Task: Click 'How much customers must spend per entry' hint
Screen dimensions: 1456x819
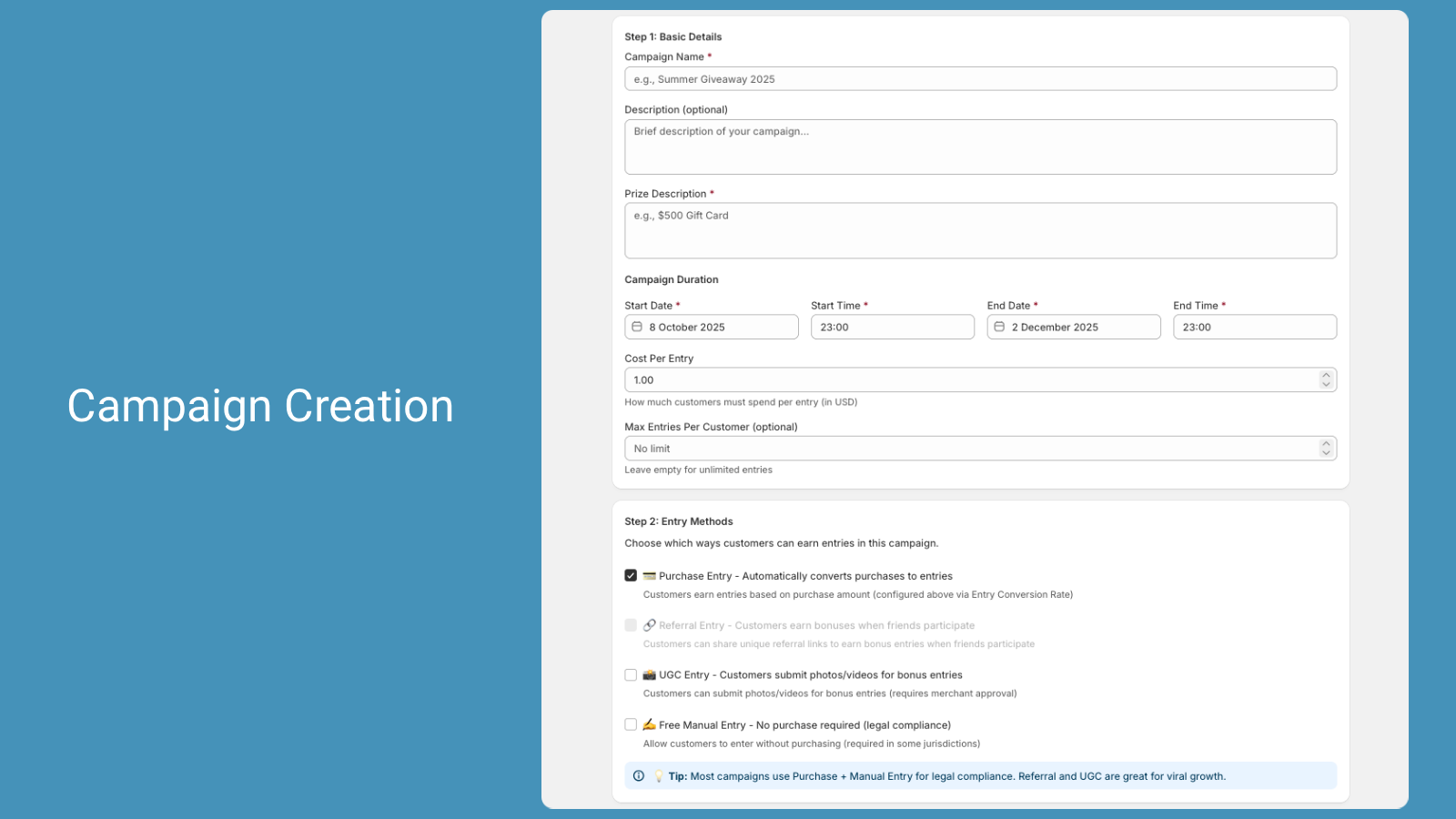Action: coord(741,402)
